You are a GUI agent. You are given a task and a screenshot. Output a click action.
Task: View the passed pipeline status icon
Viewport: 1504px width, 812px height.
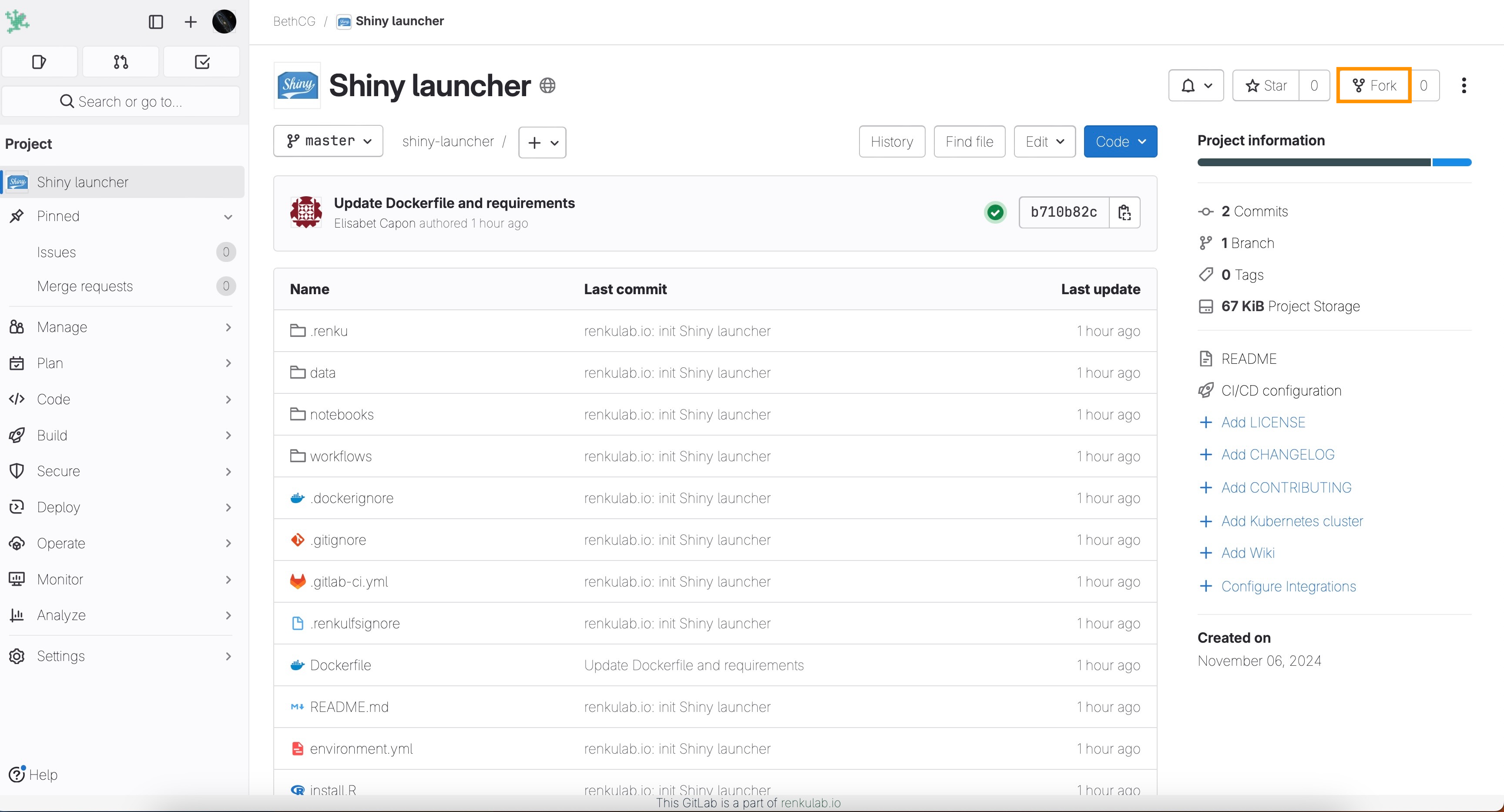995,212
